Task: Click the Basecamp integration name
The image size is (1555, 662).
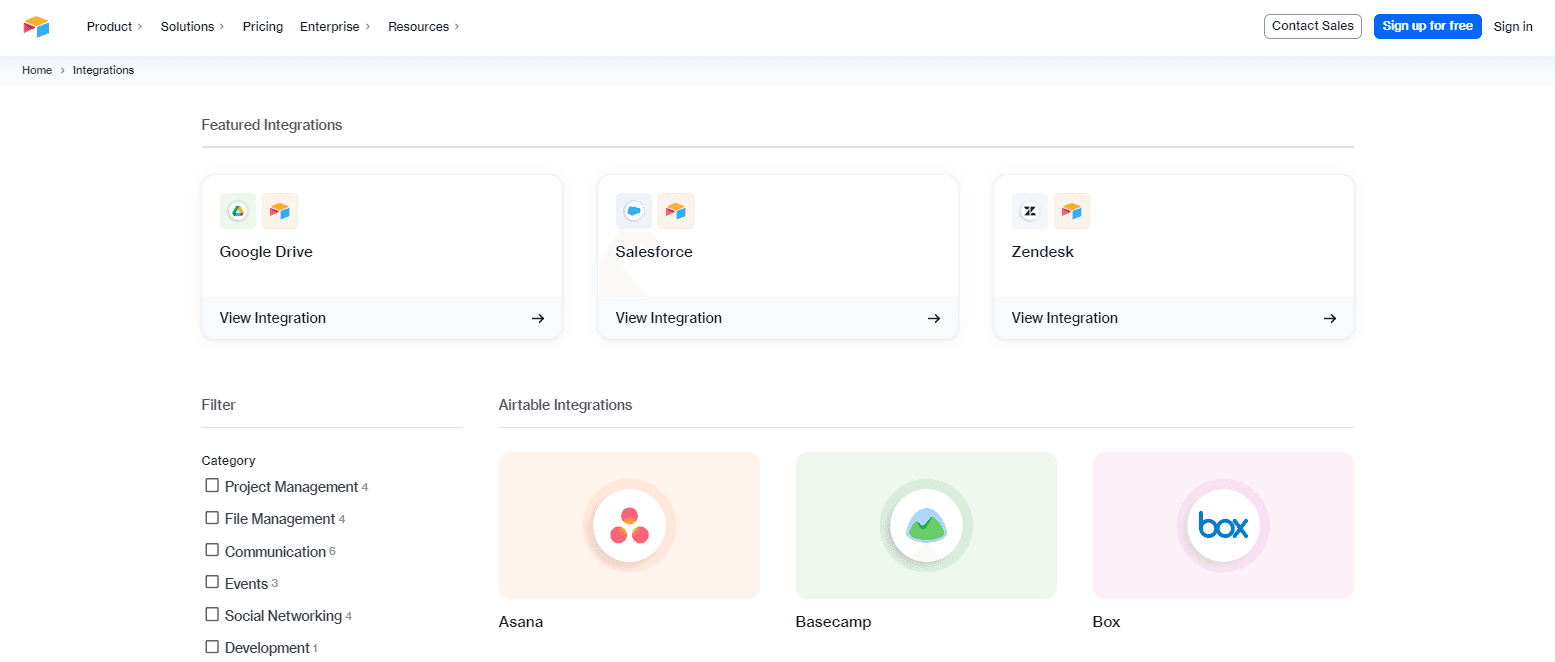Action: 833,622
